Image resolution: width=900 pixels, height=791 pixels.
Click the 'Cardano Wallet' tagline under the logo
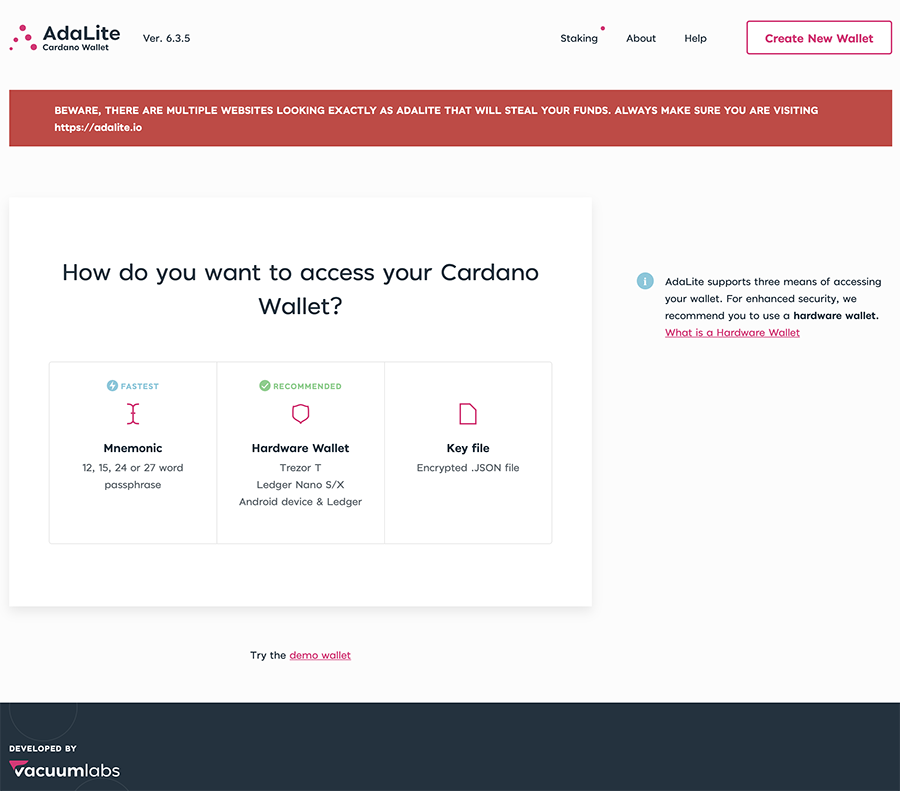tap(75, 48)
